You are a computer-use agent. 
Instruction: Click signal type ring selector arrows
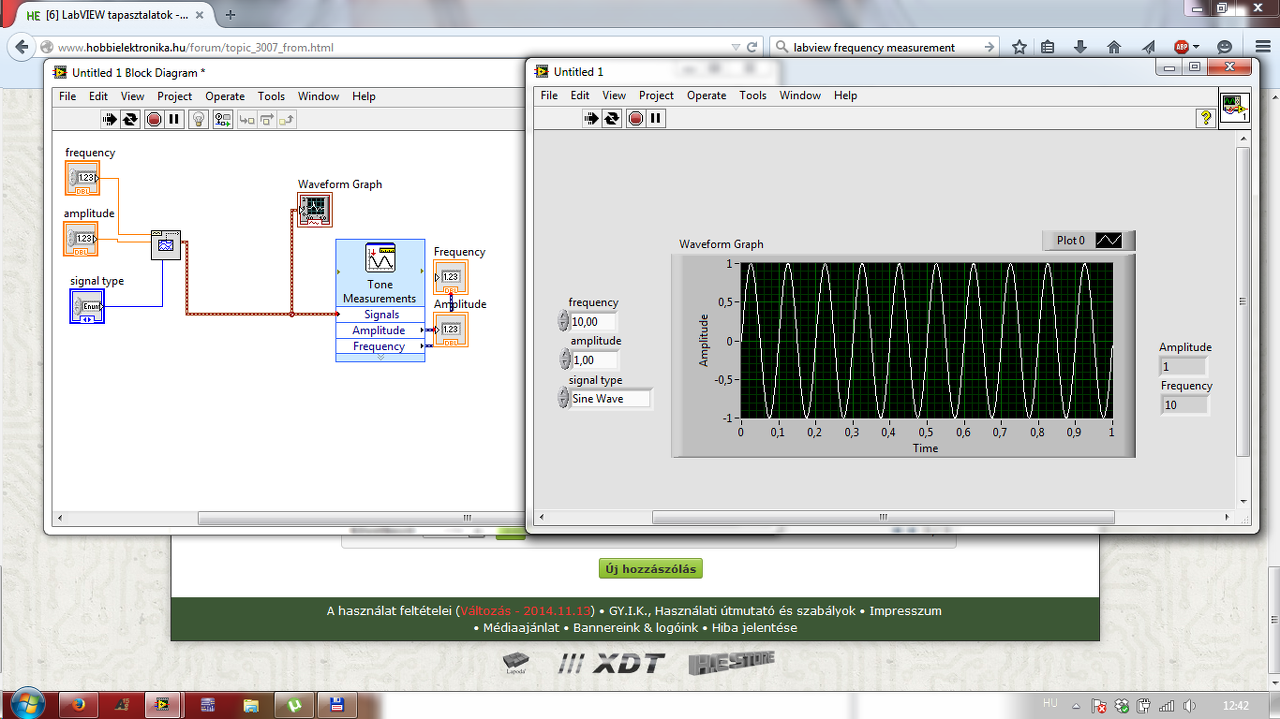tap(563, 398)
